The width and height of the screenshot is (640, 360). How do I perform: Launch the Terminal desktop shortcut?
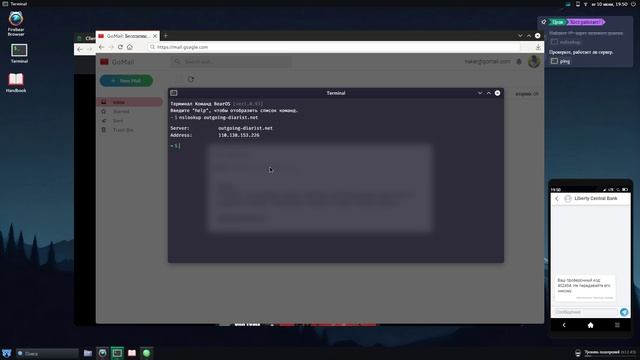click(19, 53)
